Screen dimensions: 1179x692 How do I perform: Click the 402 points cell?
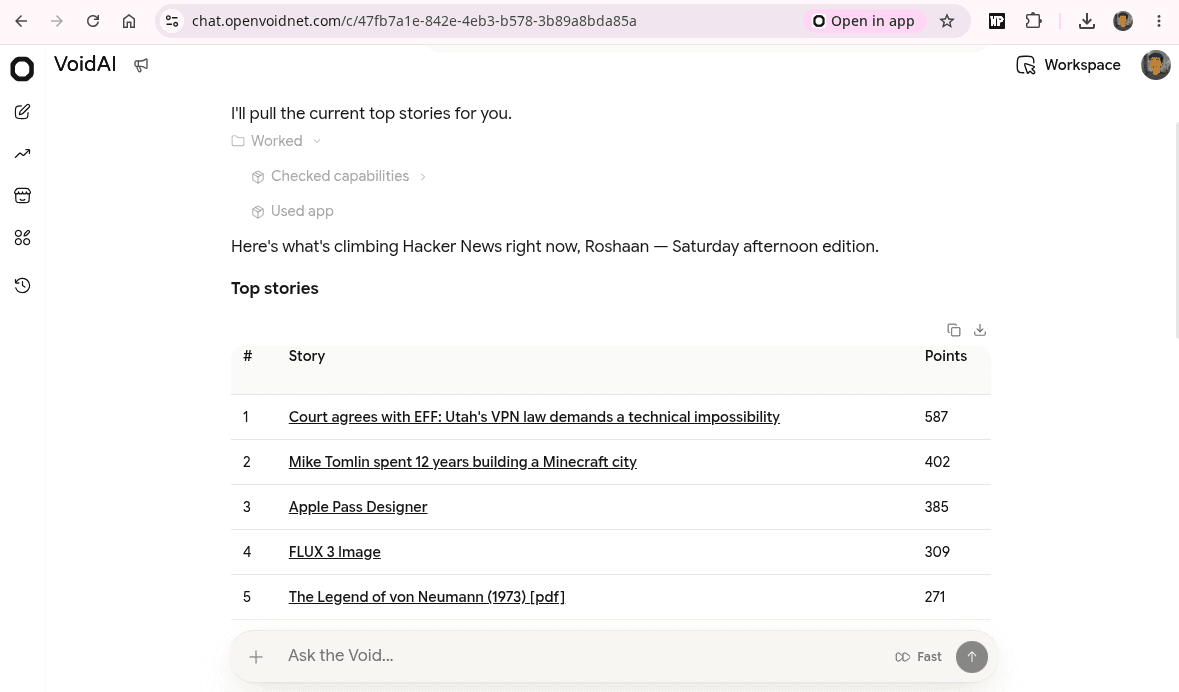(x=937, y=462)
